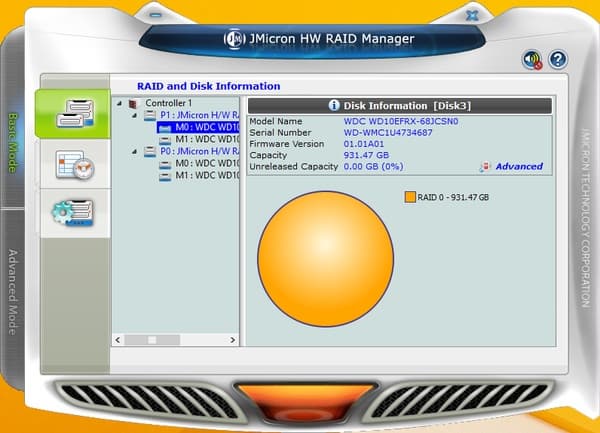The height and width of the screenshot is (433, 600).
Task: Click the orange RAID 0 legend swatch
Action: pyautogui.click(x=410, y=197)
